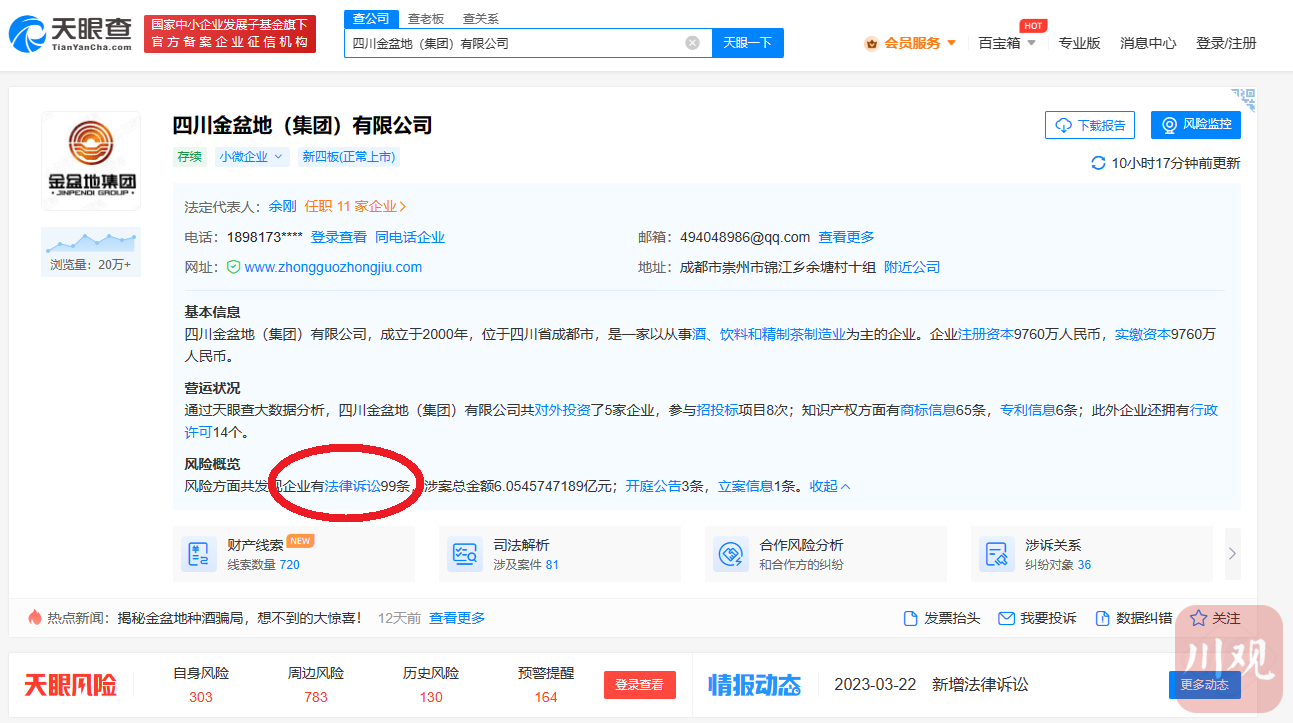Clear the search box with X icon
Screen dimensions: 1293x723
[x=692, y=43]
